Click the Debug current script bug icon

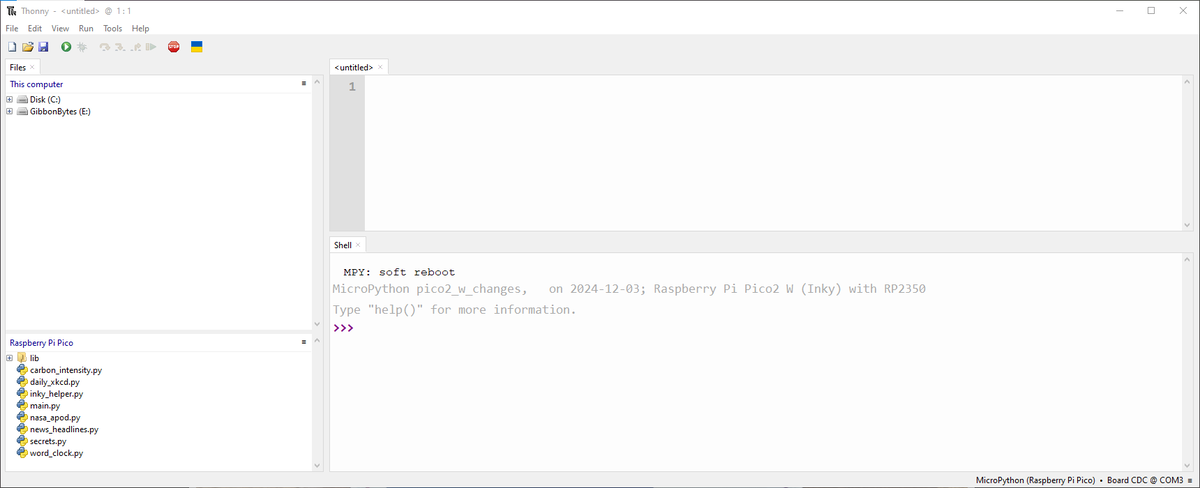[x=82, y=47]
